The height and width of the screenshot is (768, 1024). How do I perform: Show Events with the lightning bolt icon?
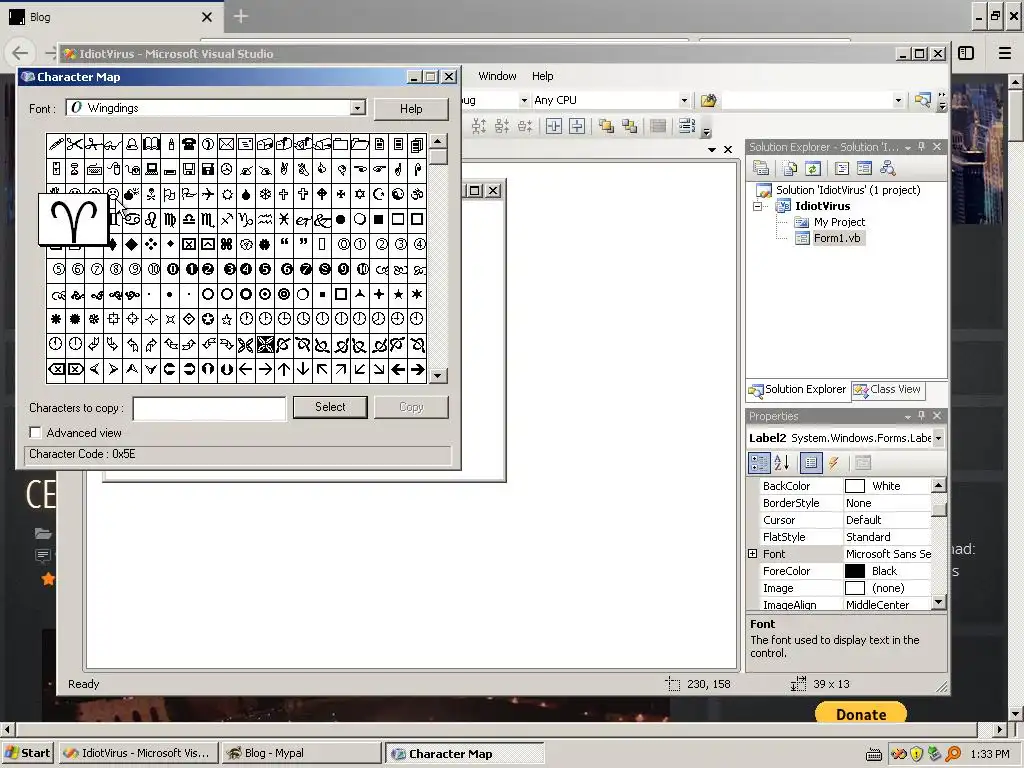(x=833, y=463)
